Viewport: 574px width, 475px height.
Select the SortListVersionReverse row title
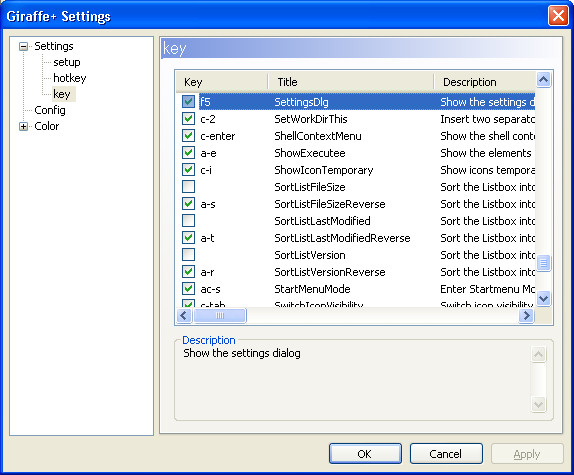(x=330, y=272)
